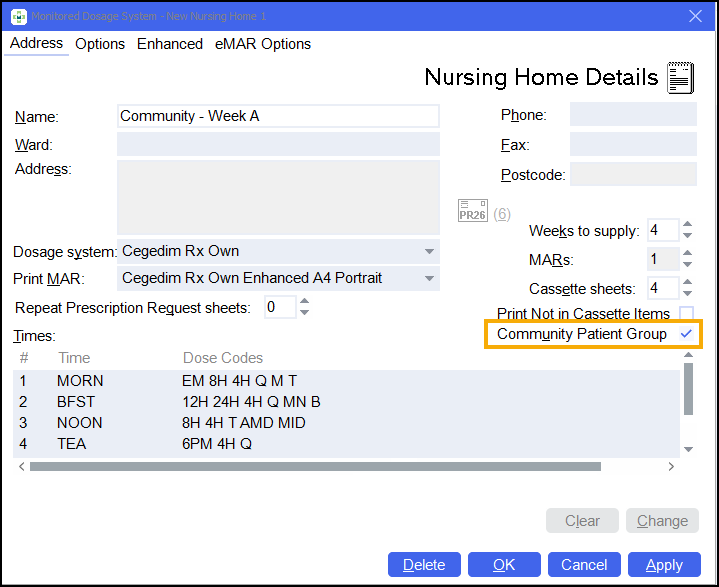This screenshot has width=719, height=587.
Task: Click the Delete button
Action: click(424, 565)
